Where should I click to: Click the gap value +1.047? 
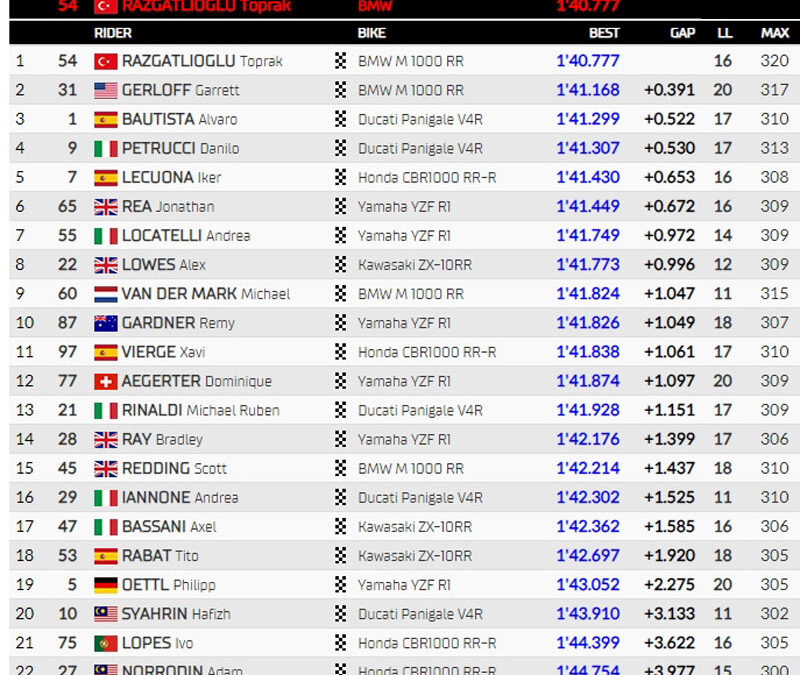pos(669,294)
